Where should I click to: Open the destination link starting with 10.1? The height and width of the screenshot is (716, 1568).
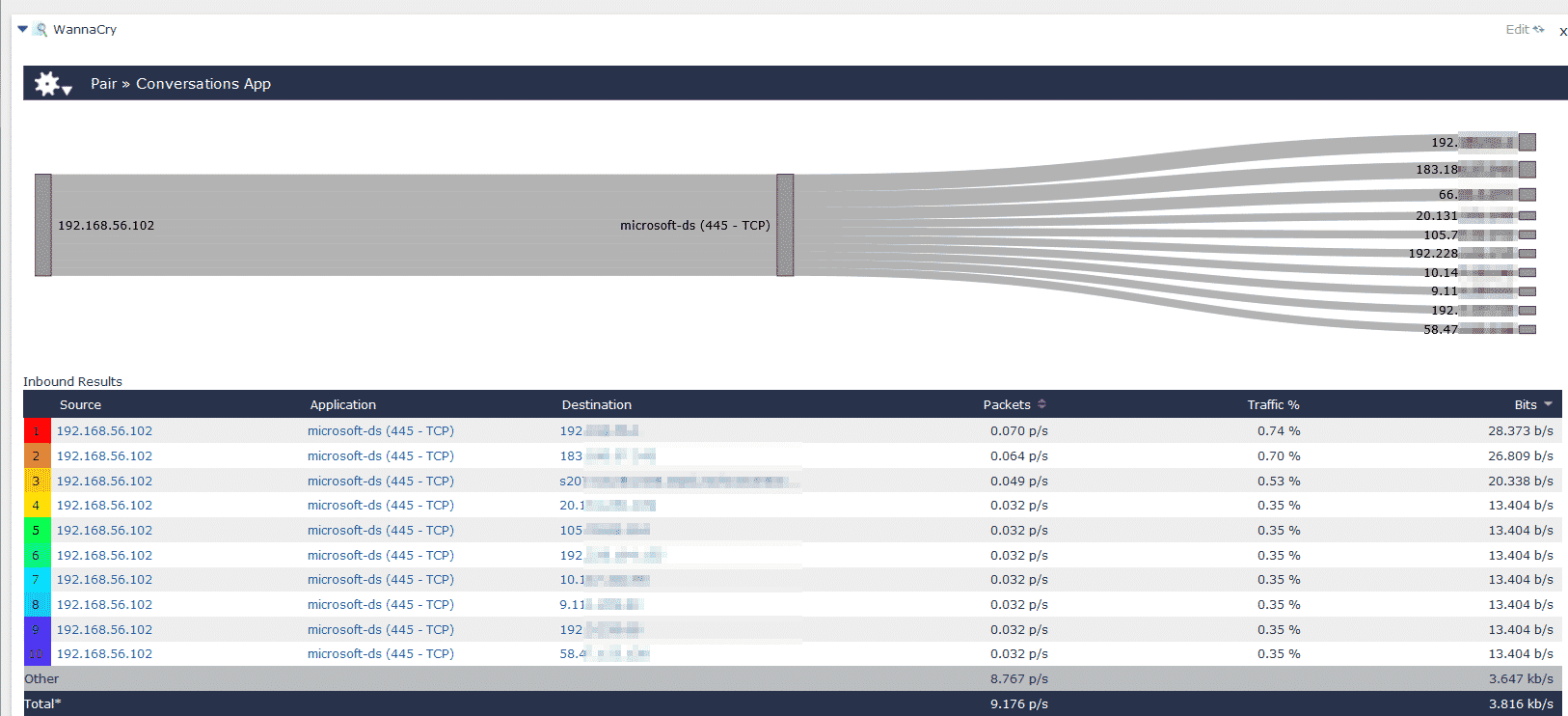(x=605, y=580)
